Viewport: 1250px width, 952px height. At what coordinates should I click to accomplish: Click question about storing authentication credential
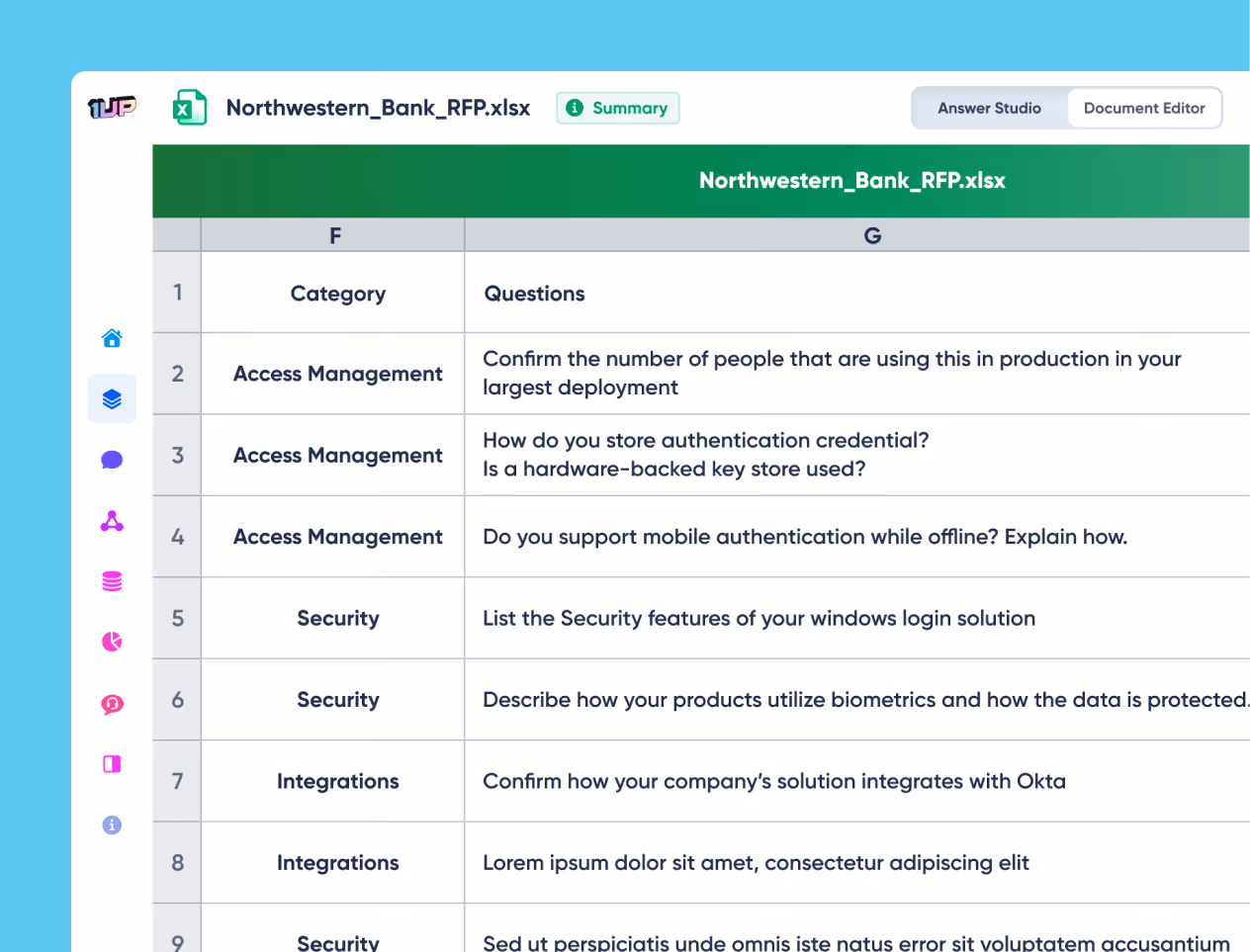(x=857, y=456)
